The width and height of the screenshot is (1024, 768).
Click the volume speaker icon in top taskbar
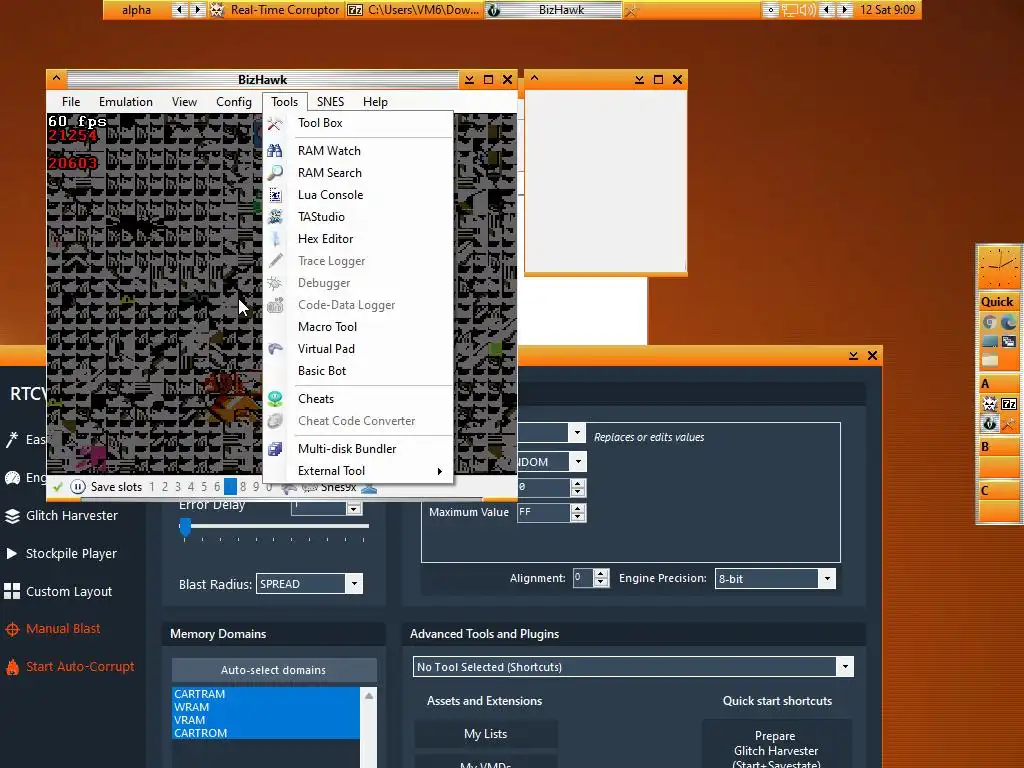tap(808, 10)
